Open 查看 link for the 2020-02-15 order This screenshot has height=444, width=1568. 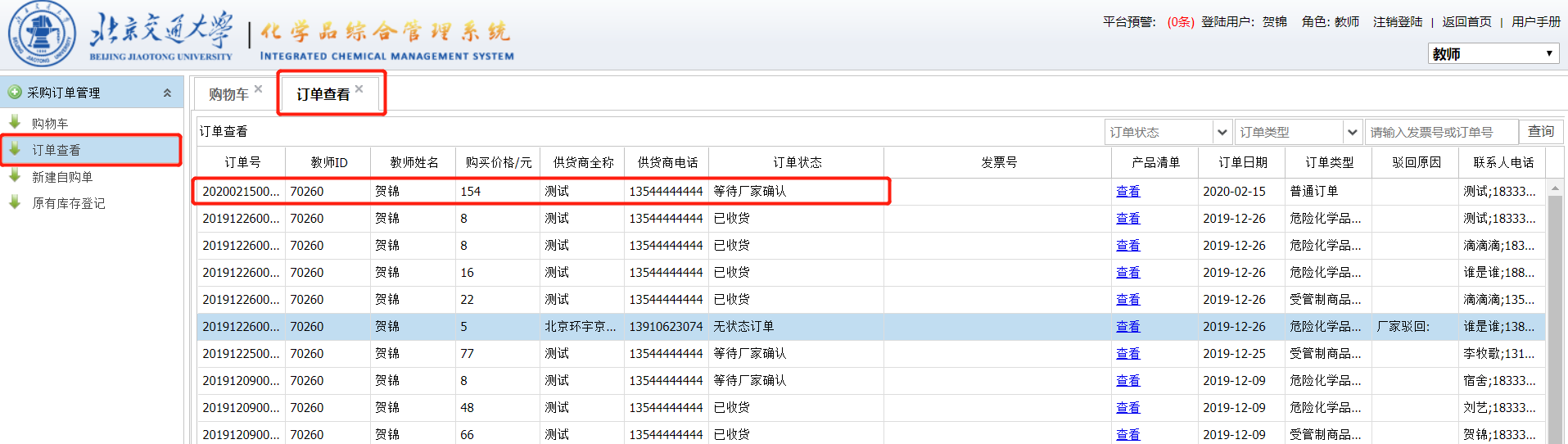[1127, 191]
